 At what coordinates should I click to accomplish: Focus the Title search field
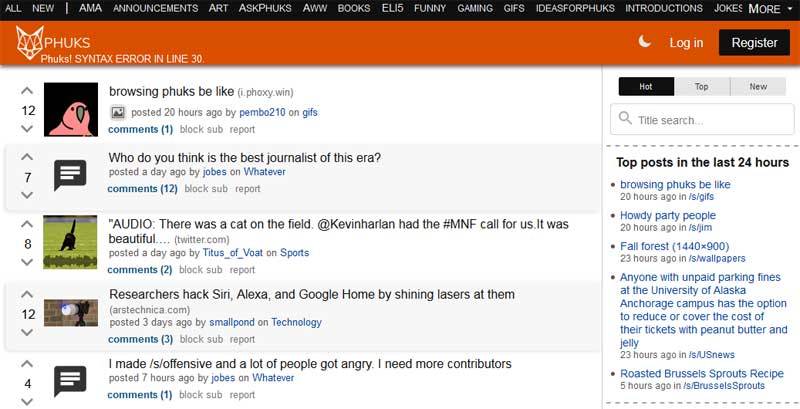click(702, 119)
